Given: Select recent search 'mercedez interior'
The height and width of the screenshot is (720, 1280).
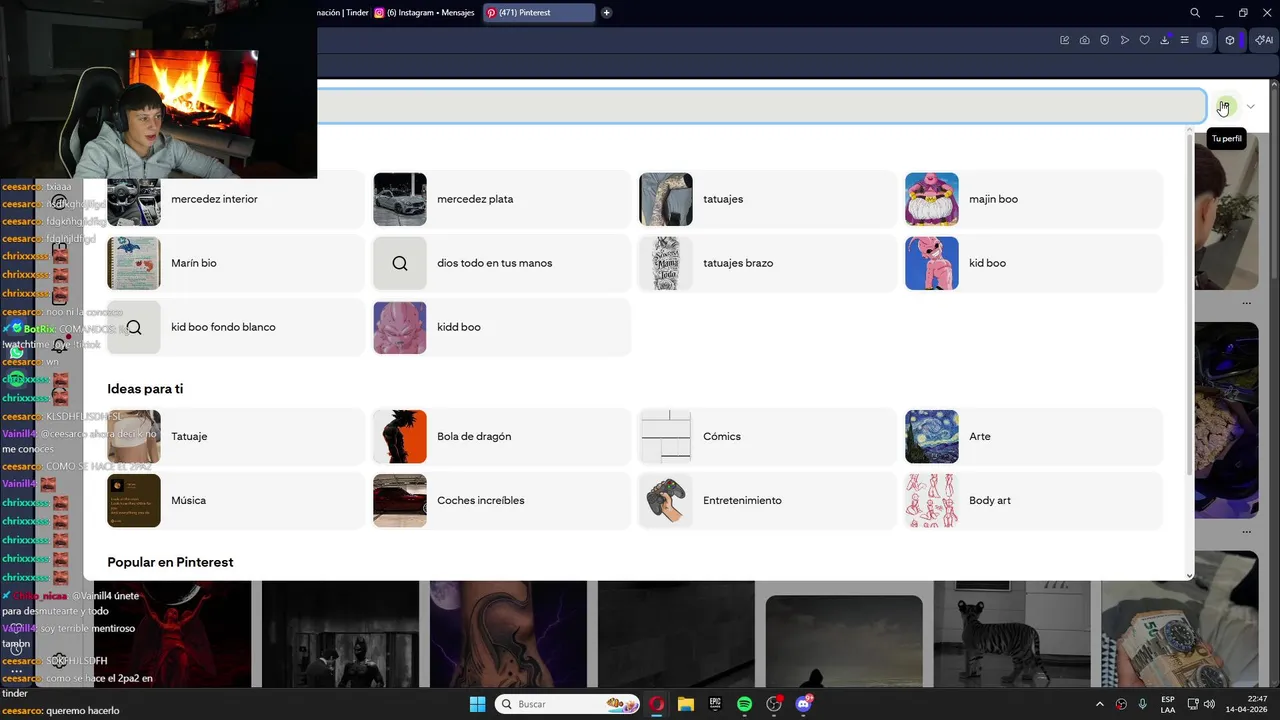Looking at the screenshot, I should click(236, 199).
